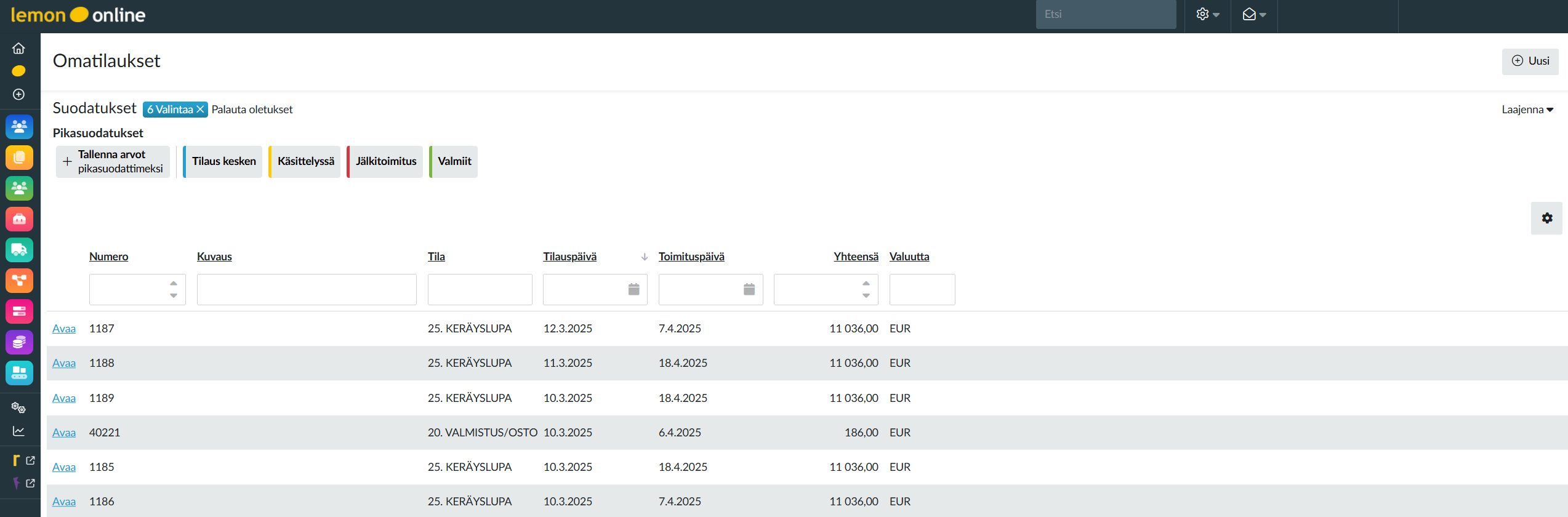This screenshot has width=1568, height=517.
Task: Click the Etsi search field
Action: pos(1105,14)
